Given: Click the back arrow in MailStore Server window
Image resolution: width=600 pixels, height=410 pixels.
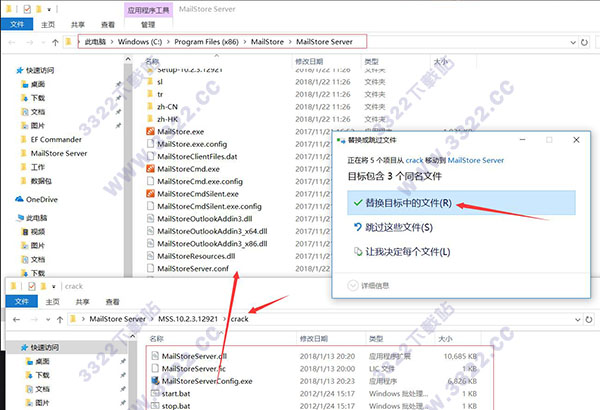Looking at the screenshot, I should [x=12, y=42].
